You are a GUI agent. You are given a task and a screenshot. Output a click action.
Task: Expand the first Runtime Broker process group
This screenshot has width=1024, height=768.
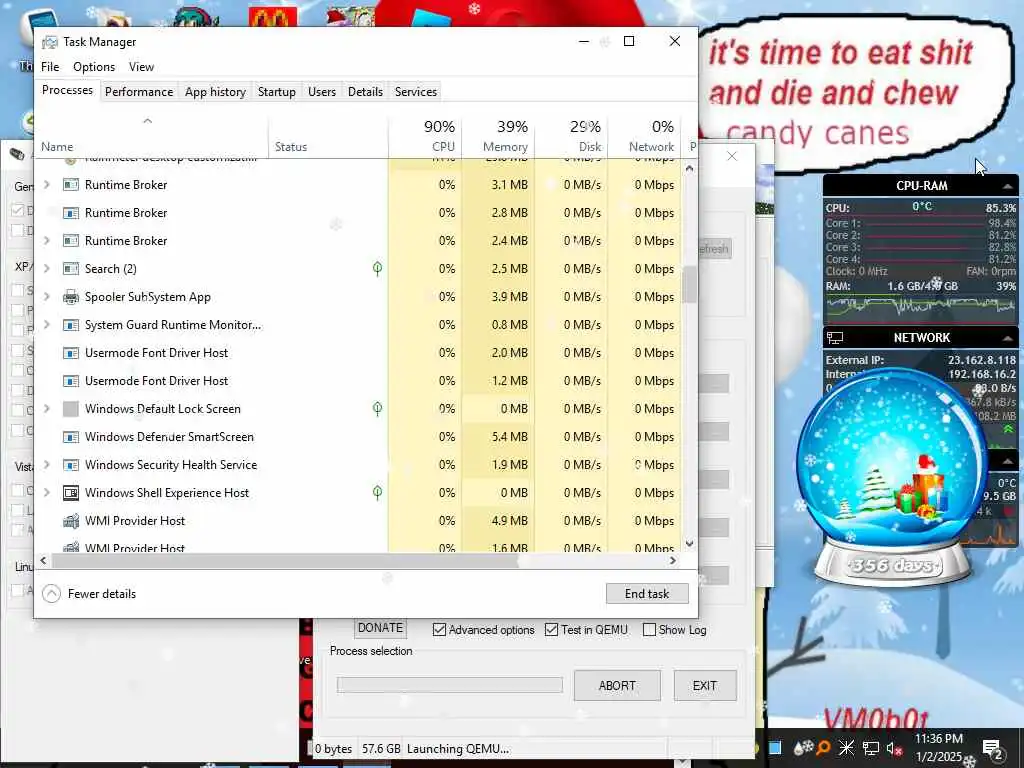click(x=46, y=185)
